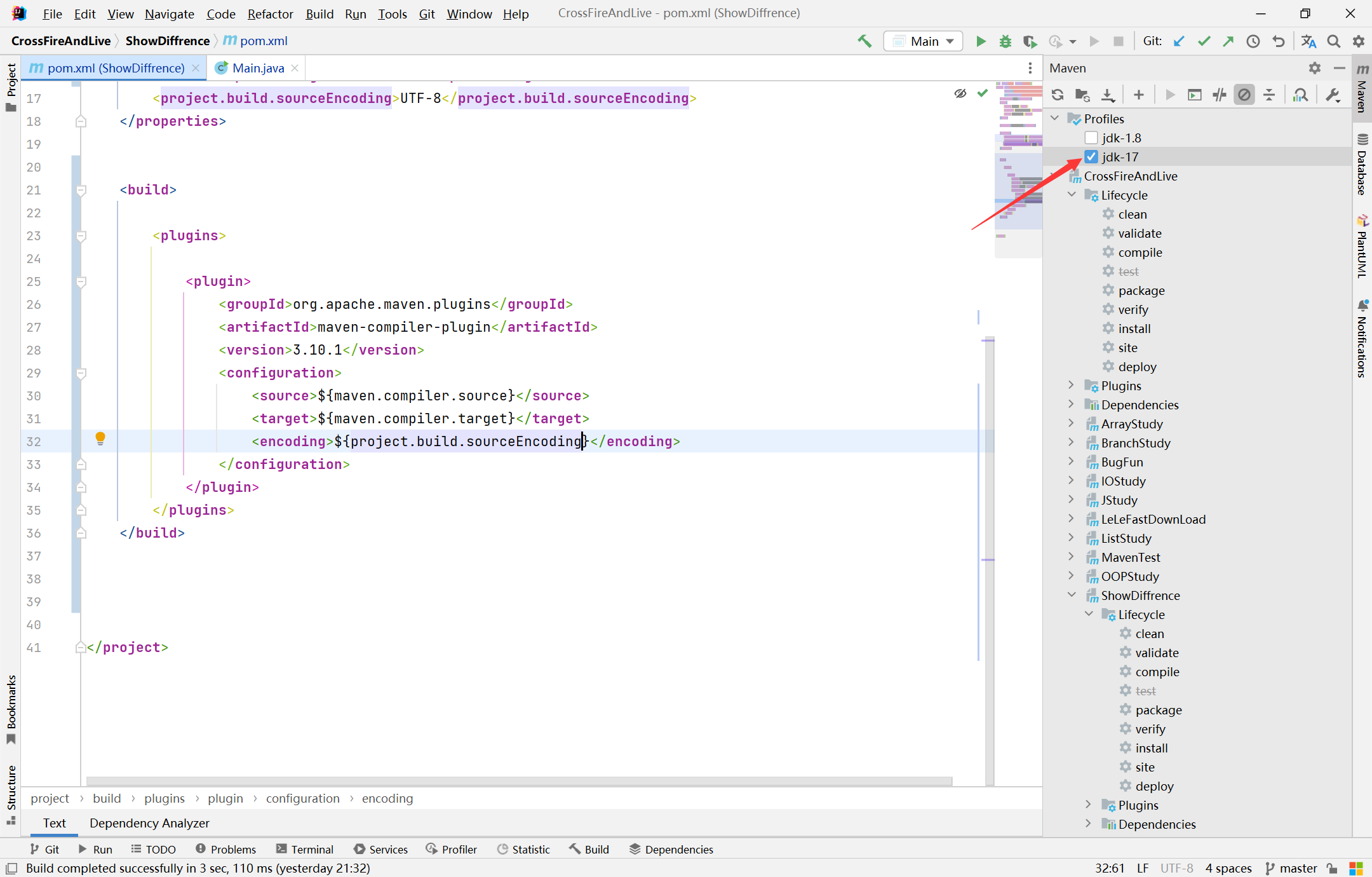Open the Profiler tool window
The width and height of the screenshot is (1372, 877).
pos(452,850)
